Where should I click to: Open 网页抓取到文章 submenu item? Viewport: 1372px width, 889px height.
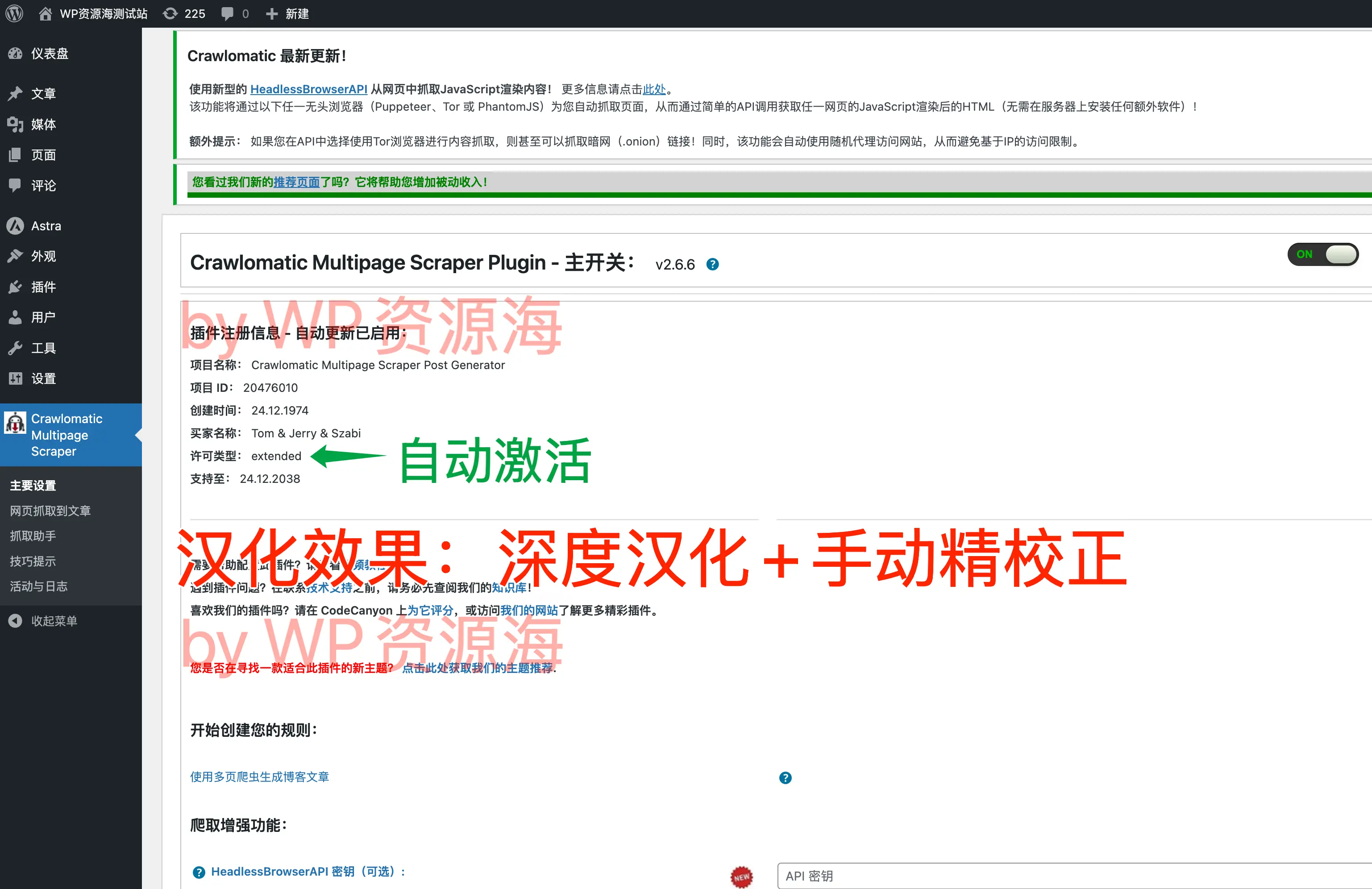coord(50,511)
